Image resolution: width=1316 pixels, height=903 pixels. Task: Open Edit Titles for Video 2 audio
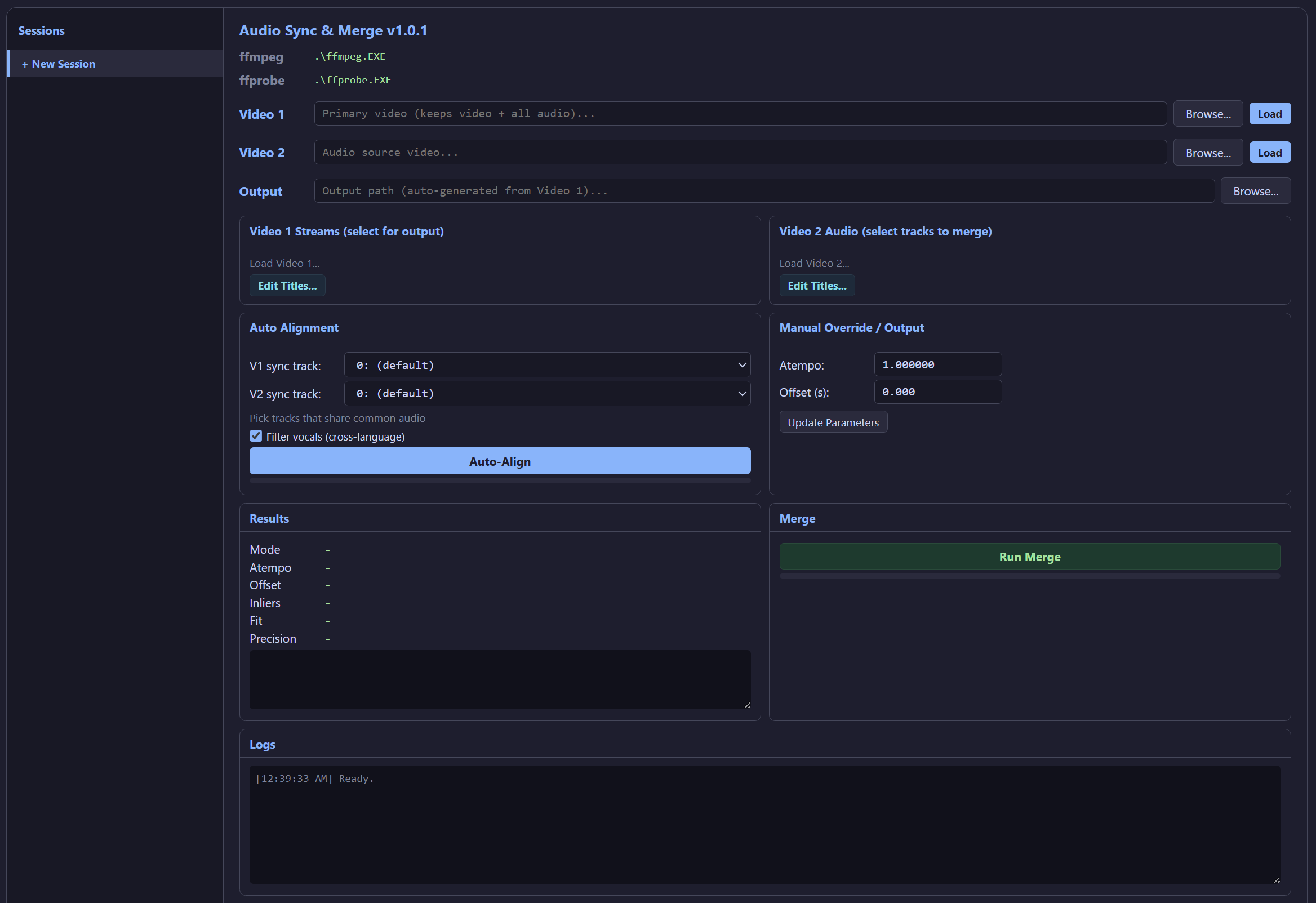tap(816, 286)
